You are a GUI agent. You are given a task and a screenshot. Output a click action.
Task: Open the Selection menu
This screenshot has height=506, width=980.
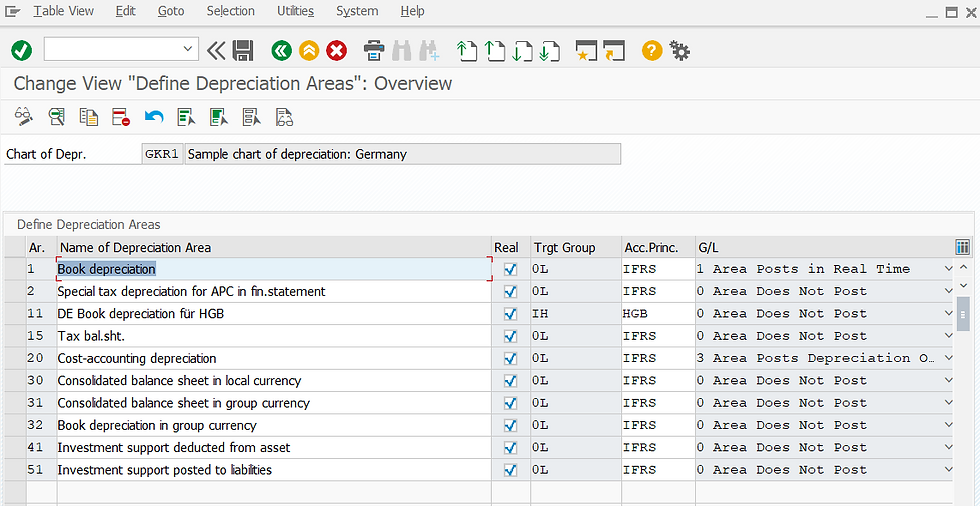231,11
